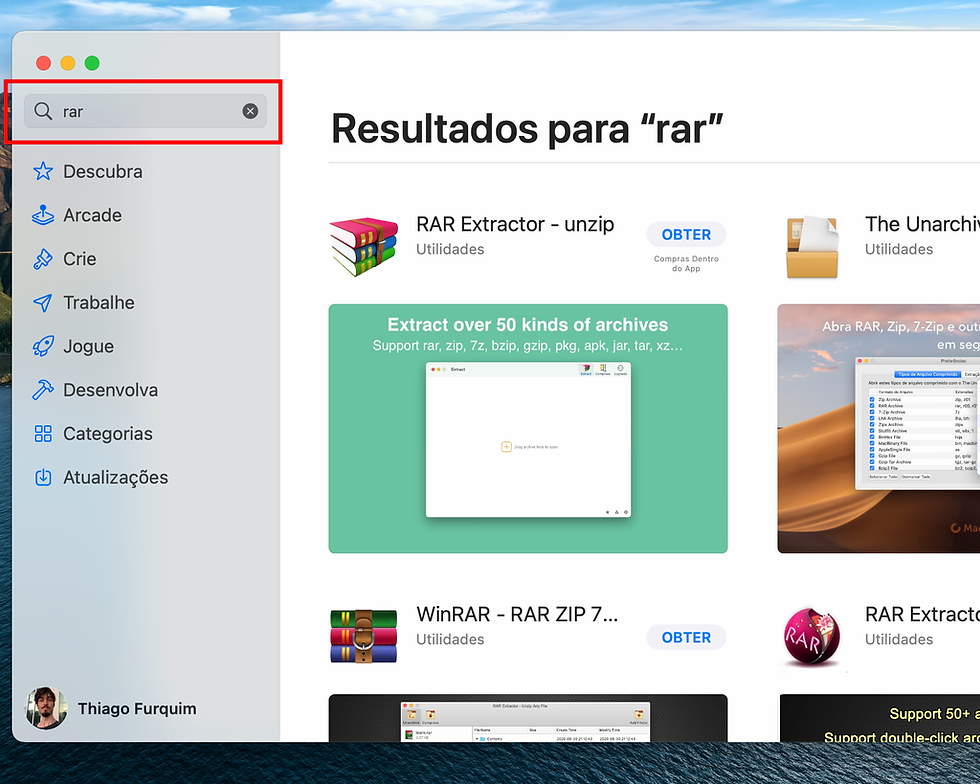Image resolution: width=980 pixels, height=784 pixels.
Task: Click the Crie paintbrush icon
Action: pos(43,259)
